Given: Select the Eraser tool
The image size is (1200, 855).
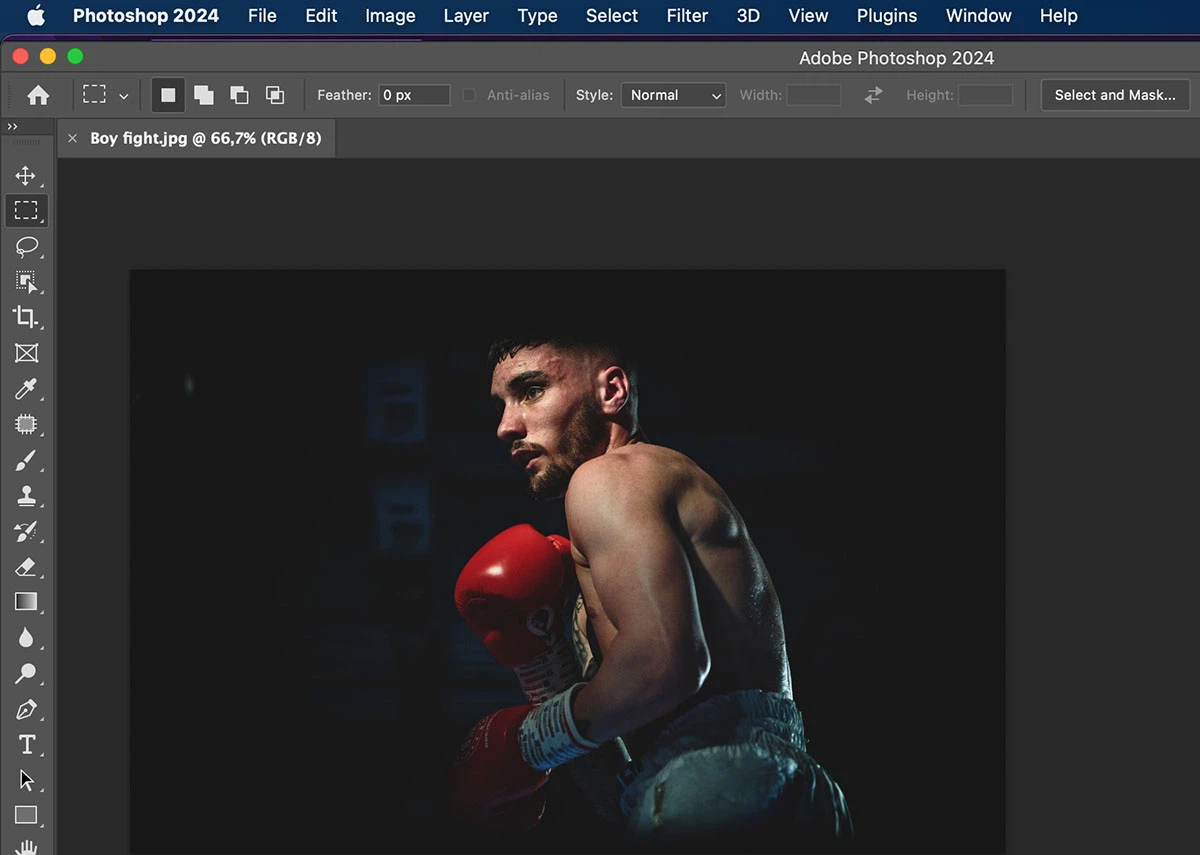Looking at the screenshot, I should [x=27, y=567].
